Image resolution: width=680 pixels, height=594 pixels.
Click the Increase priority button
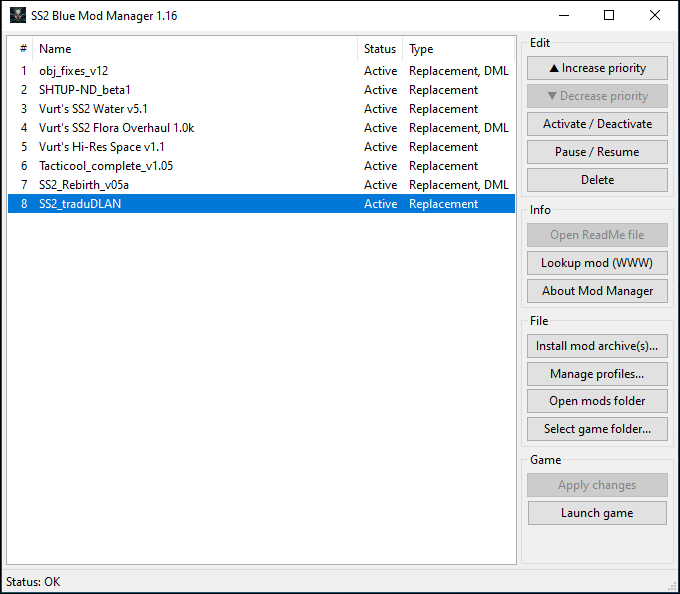pos(597,68)
